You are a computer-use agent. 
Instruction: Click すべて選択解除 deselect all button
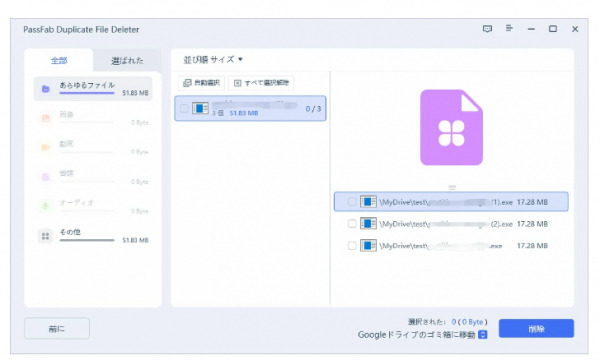pyautogui.click(x=261, y=83)
